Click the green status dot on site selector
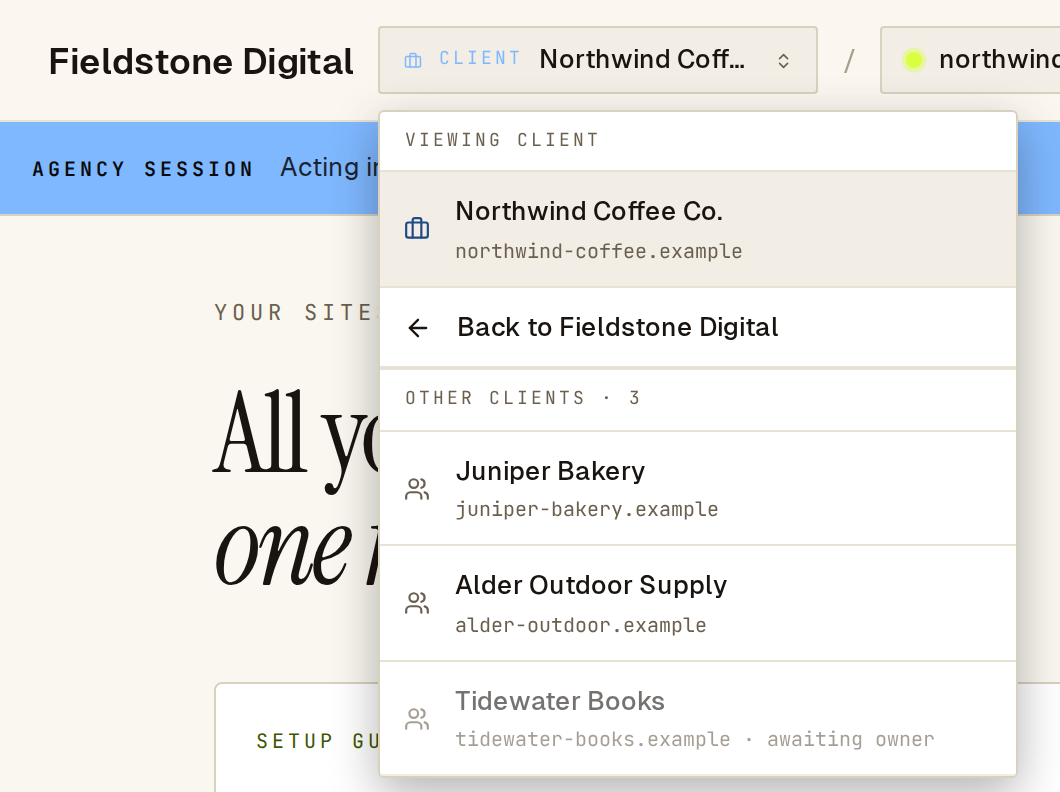Screen dimensions: 1060x792 [913, 60]
